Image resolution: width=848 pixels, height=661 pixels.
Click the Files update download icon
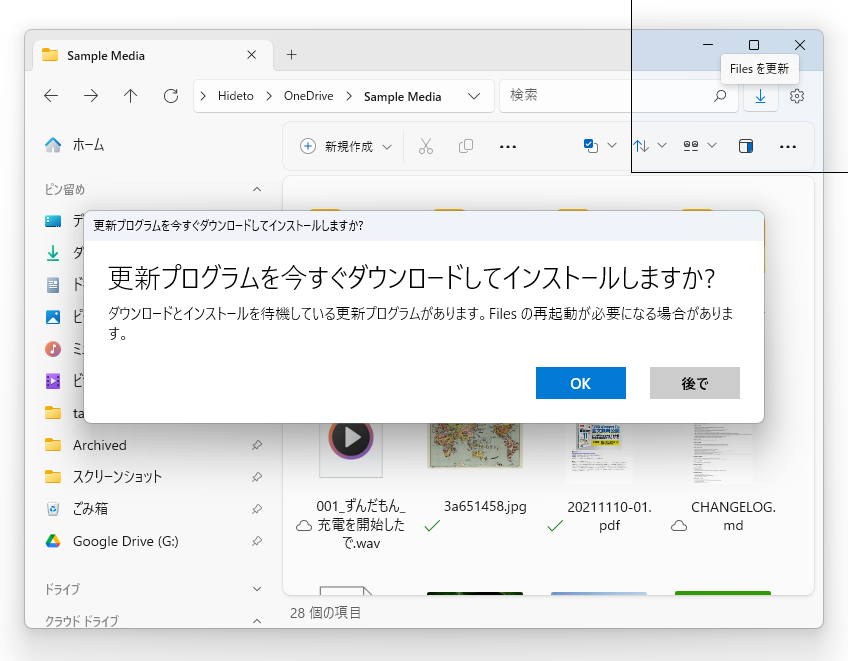point(760,96)
